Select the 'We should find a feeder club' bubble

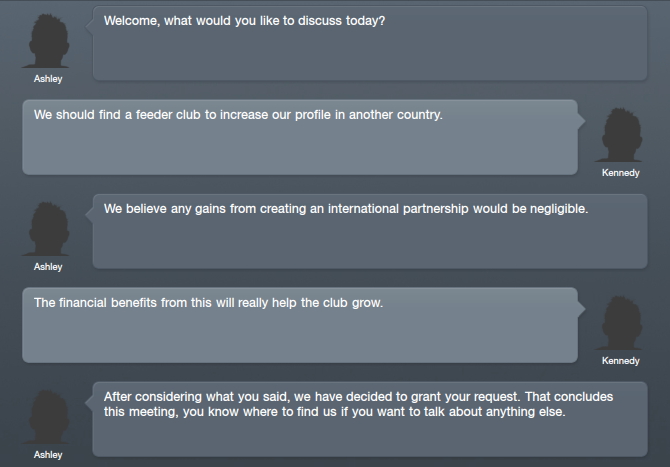point(300,137)
